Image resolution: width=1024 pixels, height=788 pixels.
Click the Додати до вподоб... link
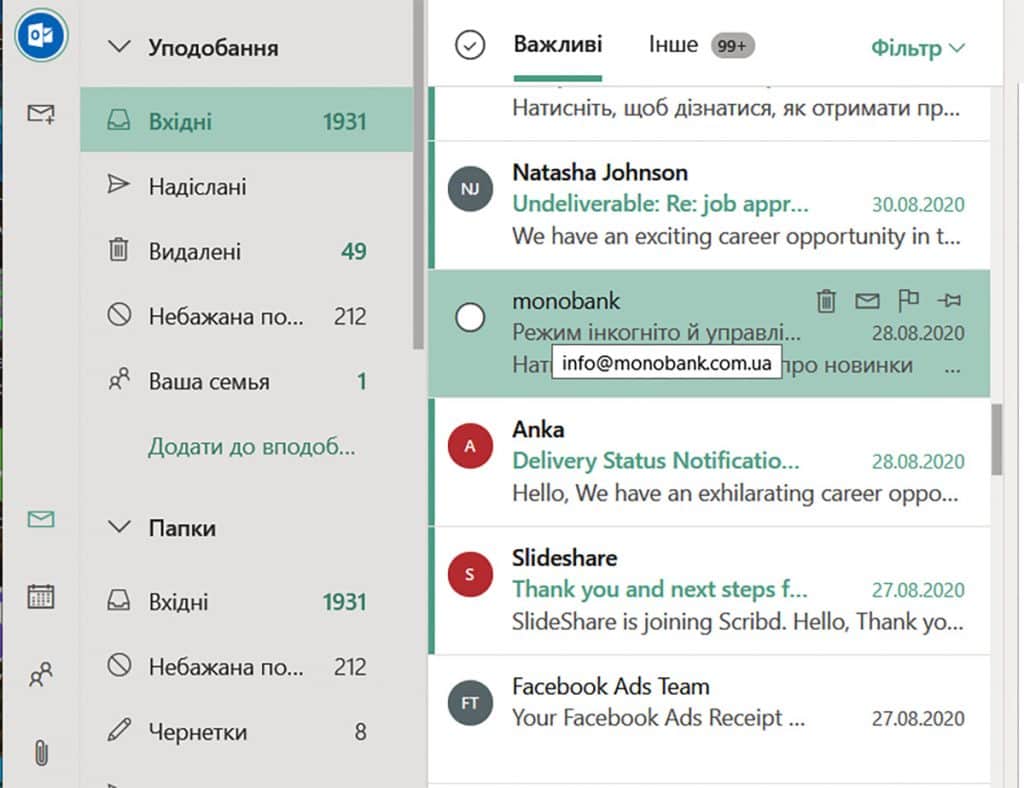coord(251,447)
